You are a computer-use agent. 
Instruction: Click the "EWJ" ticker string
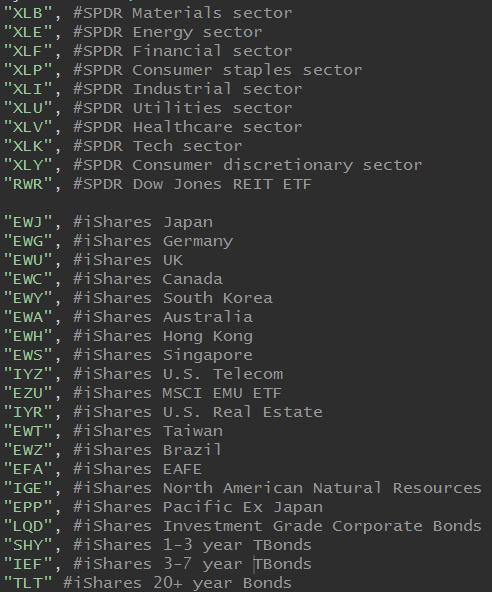(28, 222)
